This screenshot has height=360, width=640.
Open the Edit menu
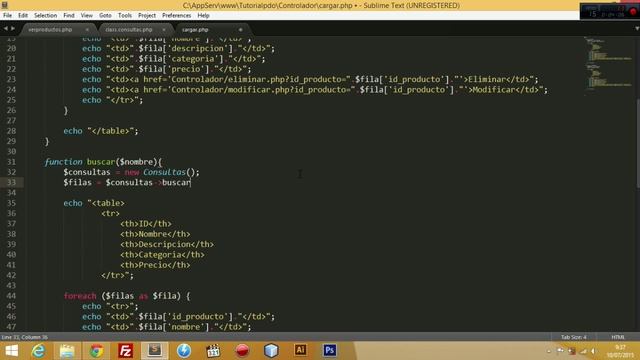[23, 16]
